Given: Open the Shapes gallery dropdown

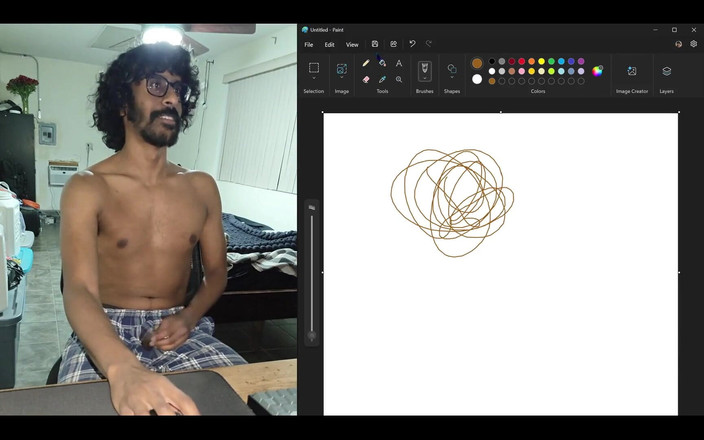Looking at the screenshot, I should click(x=452, y=79).
